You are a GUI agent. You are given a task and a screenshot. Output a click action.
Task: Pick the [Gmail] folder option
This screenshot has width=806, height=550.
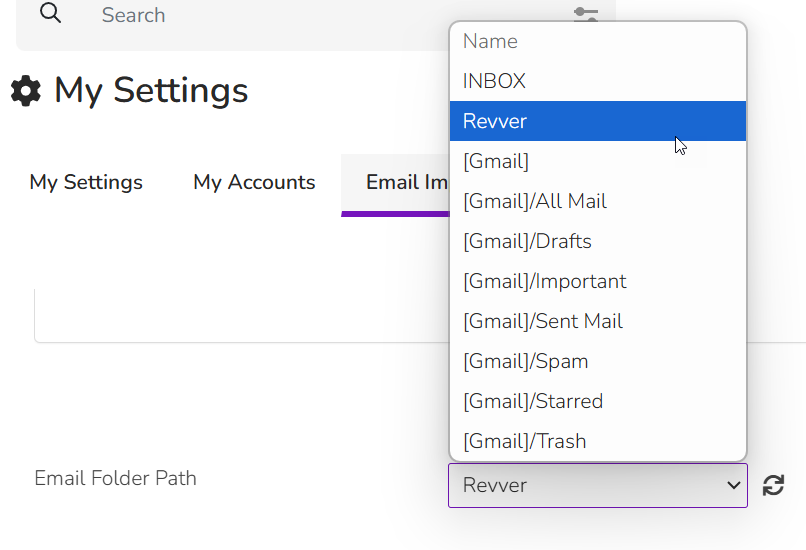pyautogui.click(x=598, y=161)
